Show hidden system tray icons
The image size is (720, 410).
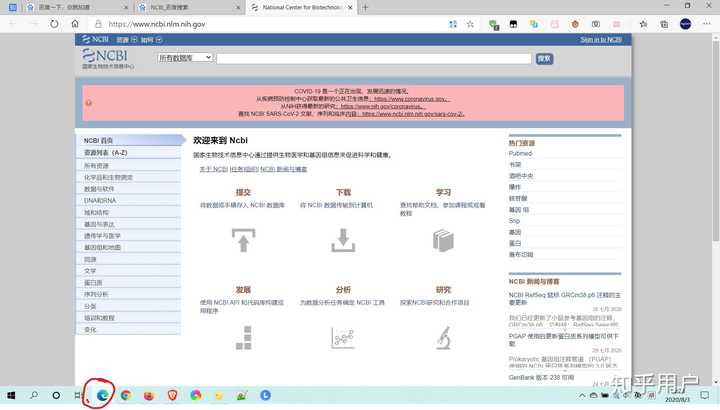click(582, 395)
